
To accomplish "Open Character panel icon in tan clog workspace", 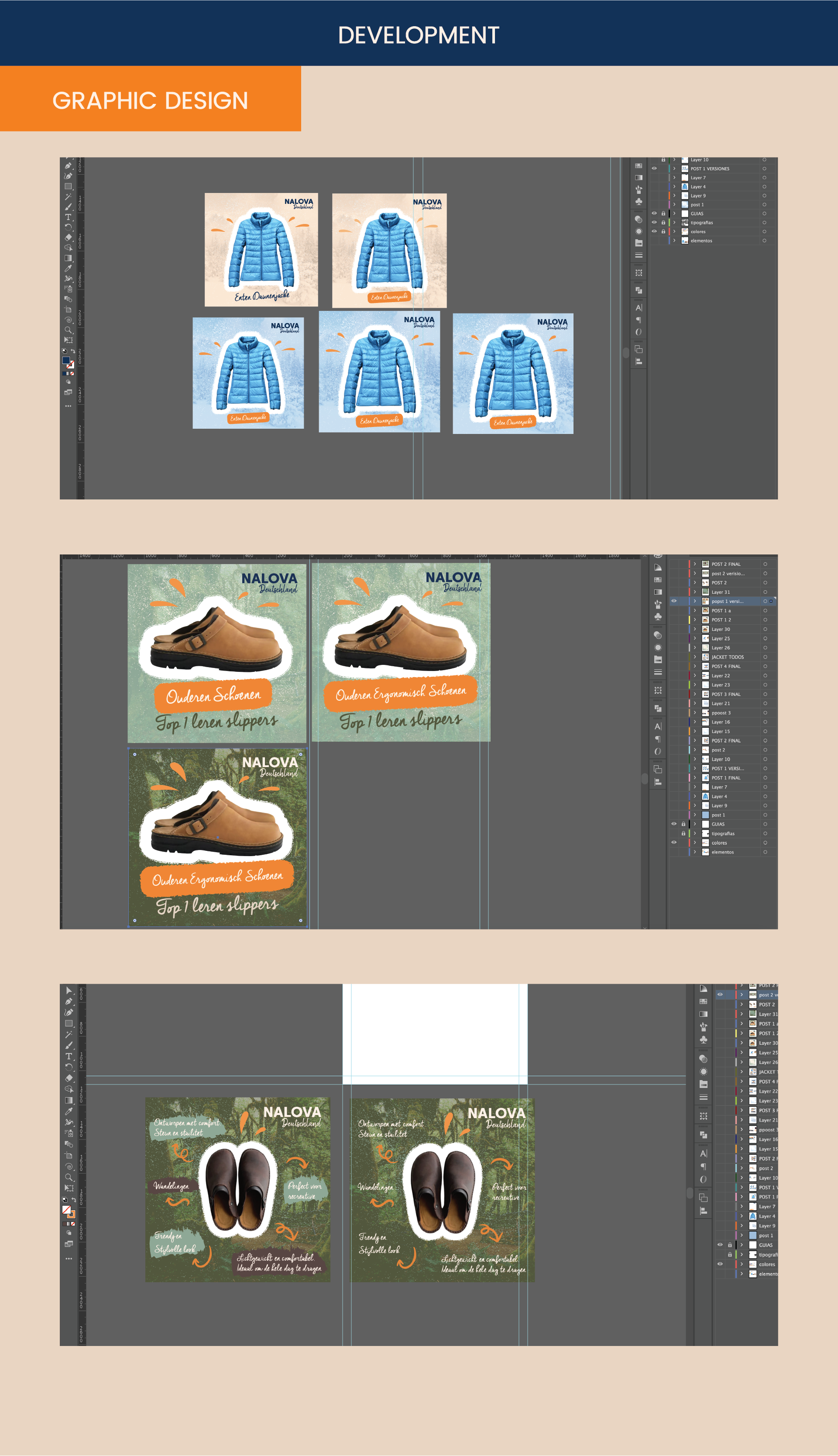I will 658,726.
